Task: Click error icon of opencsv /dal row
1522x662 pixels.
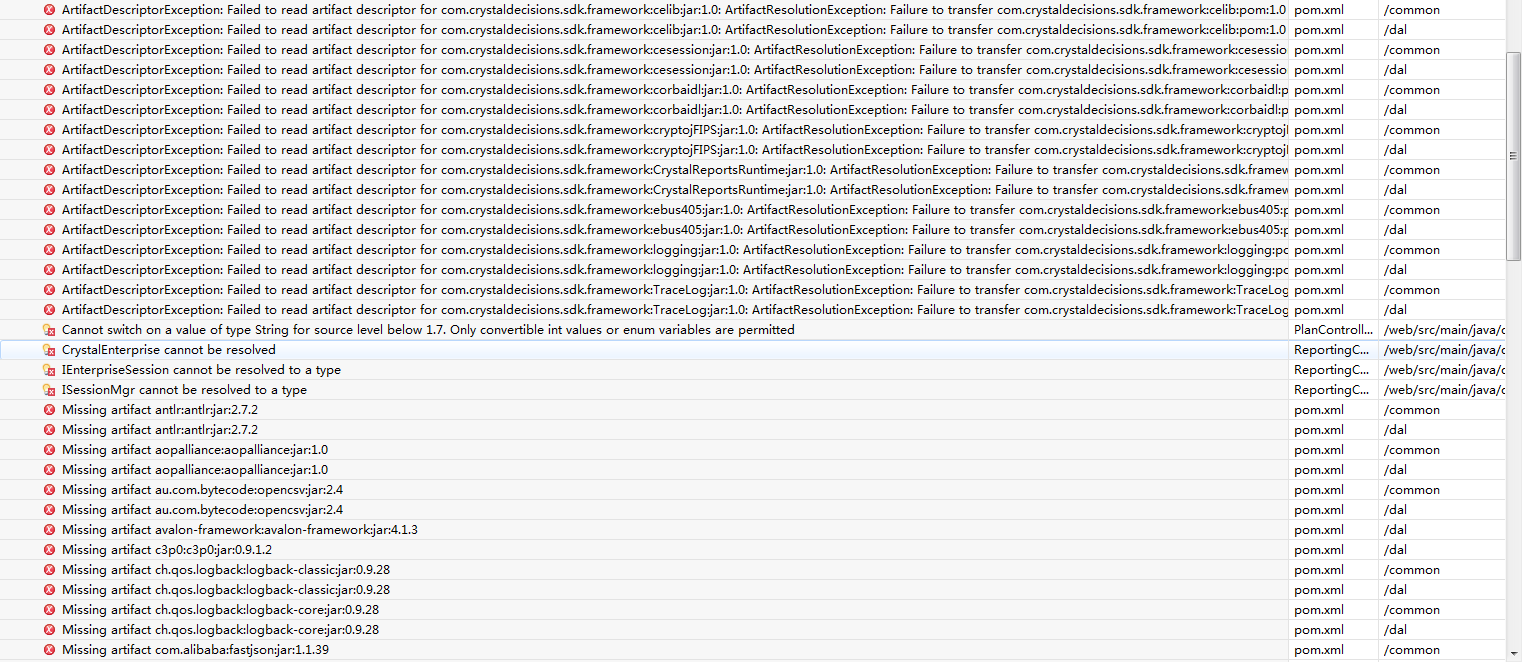Action: pyautogui.click(x=49, y=510)
